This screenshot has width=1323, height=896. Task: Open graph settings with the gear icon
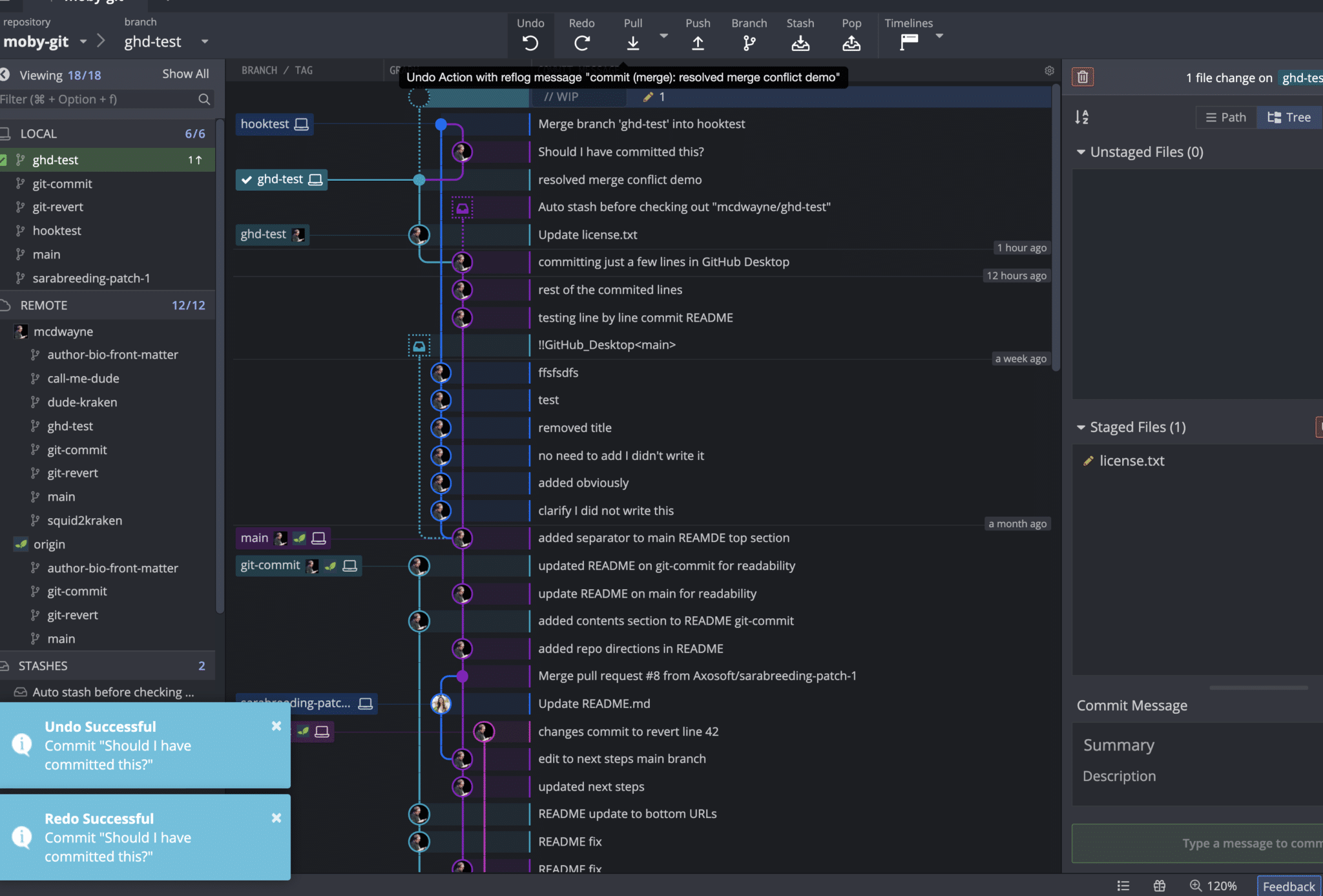(x=1049, y=71)
